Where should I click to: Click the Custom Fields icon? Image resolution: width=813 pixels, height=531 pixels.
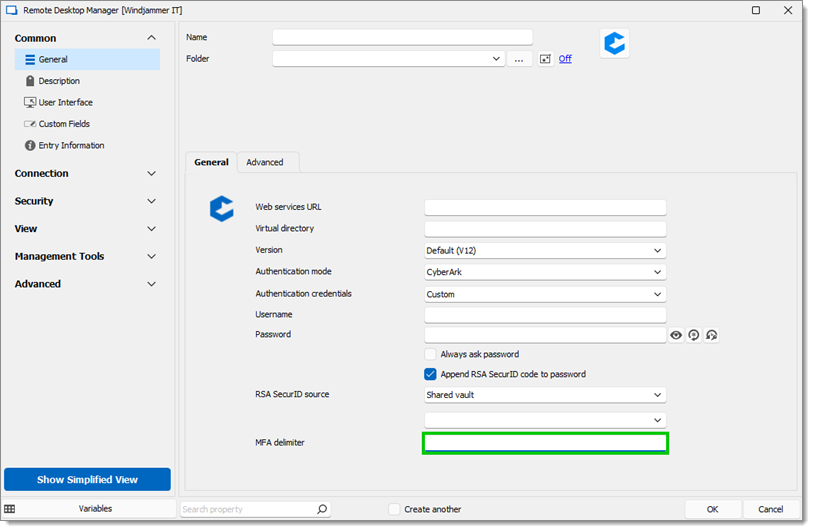pos(30,124)
